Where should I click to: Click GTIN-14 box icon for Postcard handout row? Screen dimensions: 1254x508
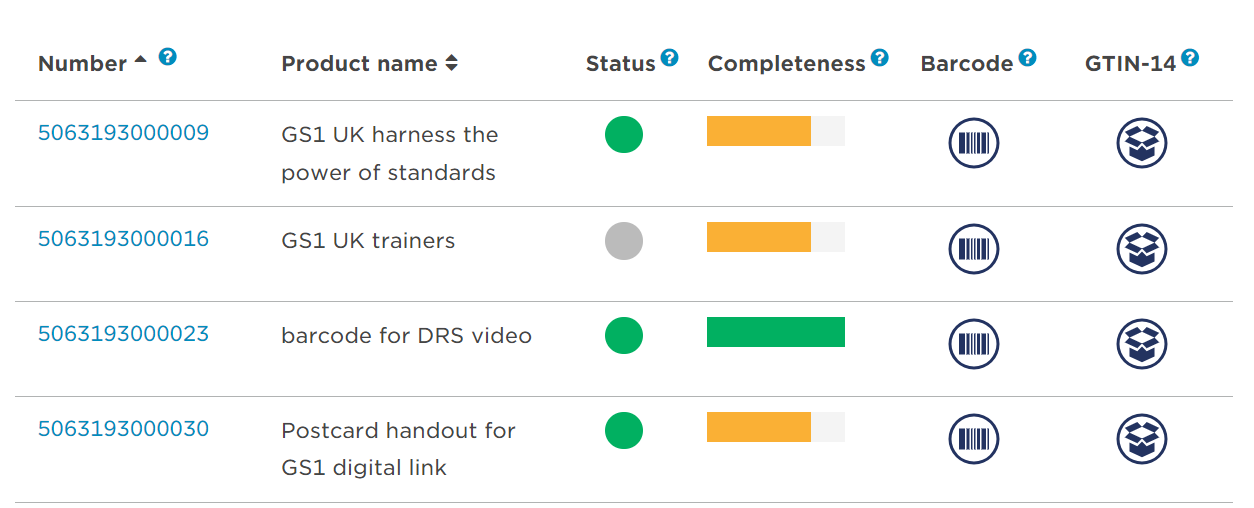(x=1141, y=439)
